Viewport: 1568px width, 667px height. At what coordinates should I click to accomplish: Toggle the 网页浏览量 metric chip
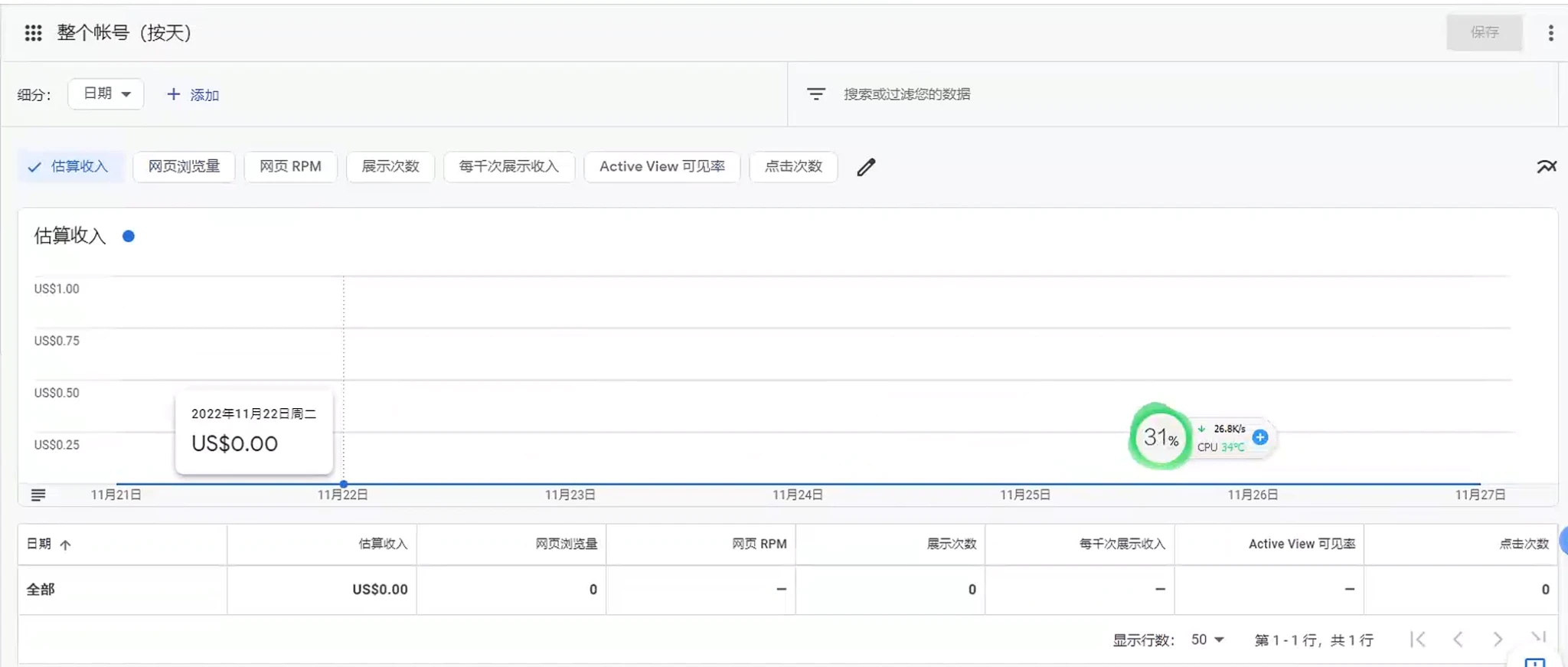(184, 167)
